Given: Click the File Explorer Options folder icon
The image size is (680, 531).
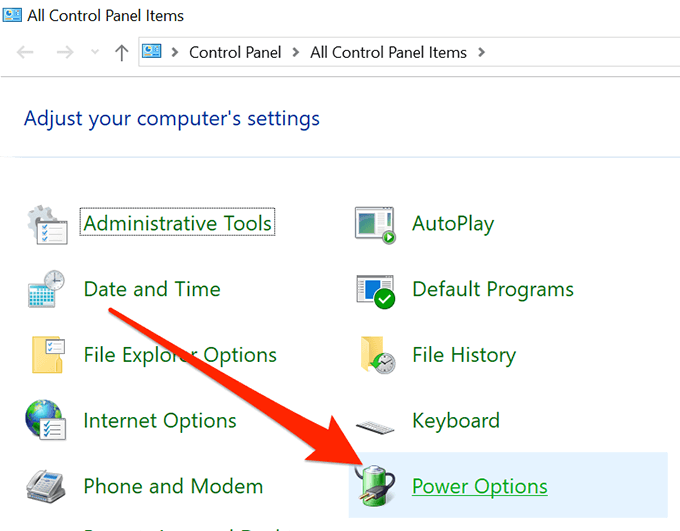Looking at the screenshot, I should pos(47,356).
